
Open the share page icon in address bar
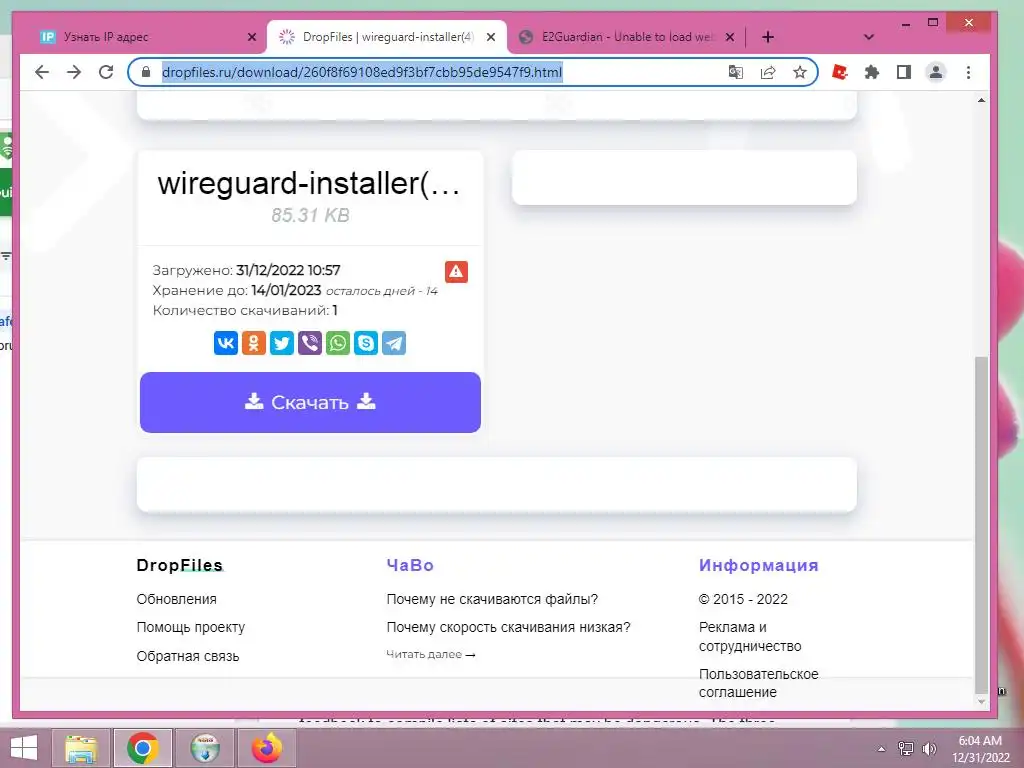tap(768, 72)
